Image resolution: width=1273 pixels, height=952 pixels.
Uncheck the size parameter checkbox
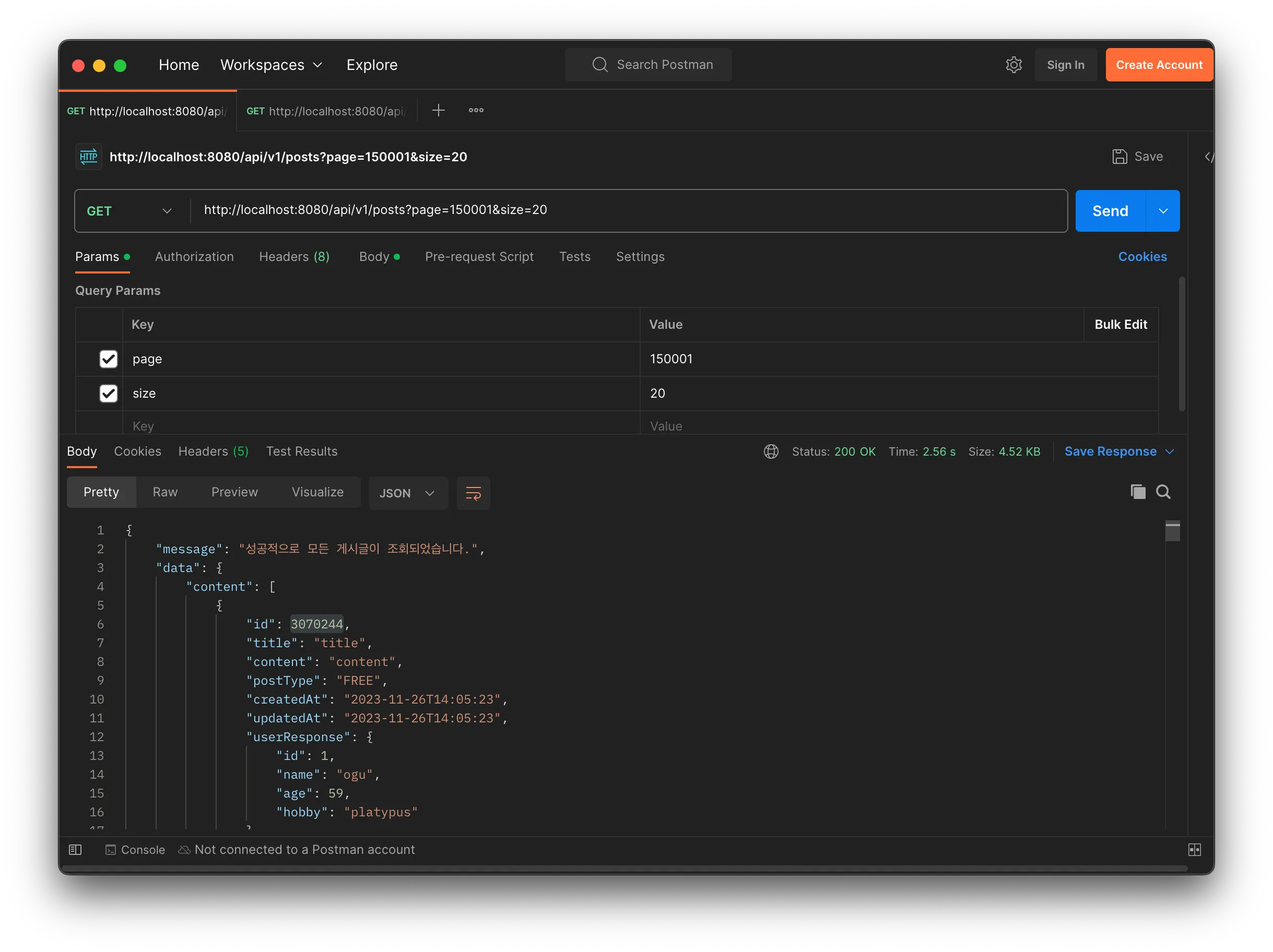coord(108,394)
